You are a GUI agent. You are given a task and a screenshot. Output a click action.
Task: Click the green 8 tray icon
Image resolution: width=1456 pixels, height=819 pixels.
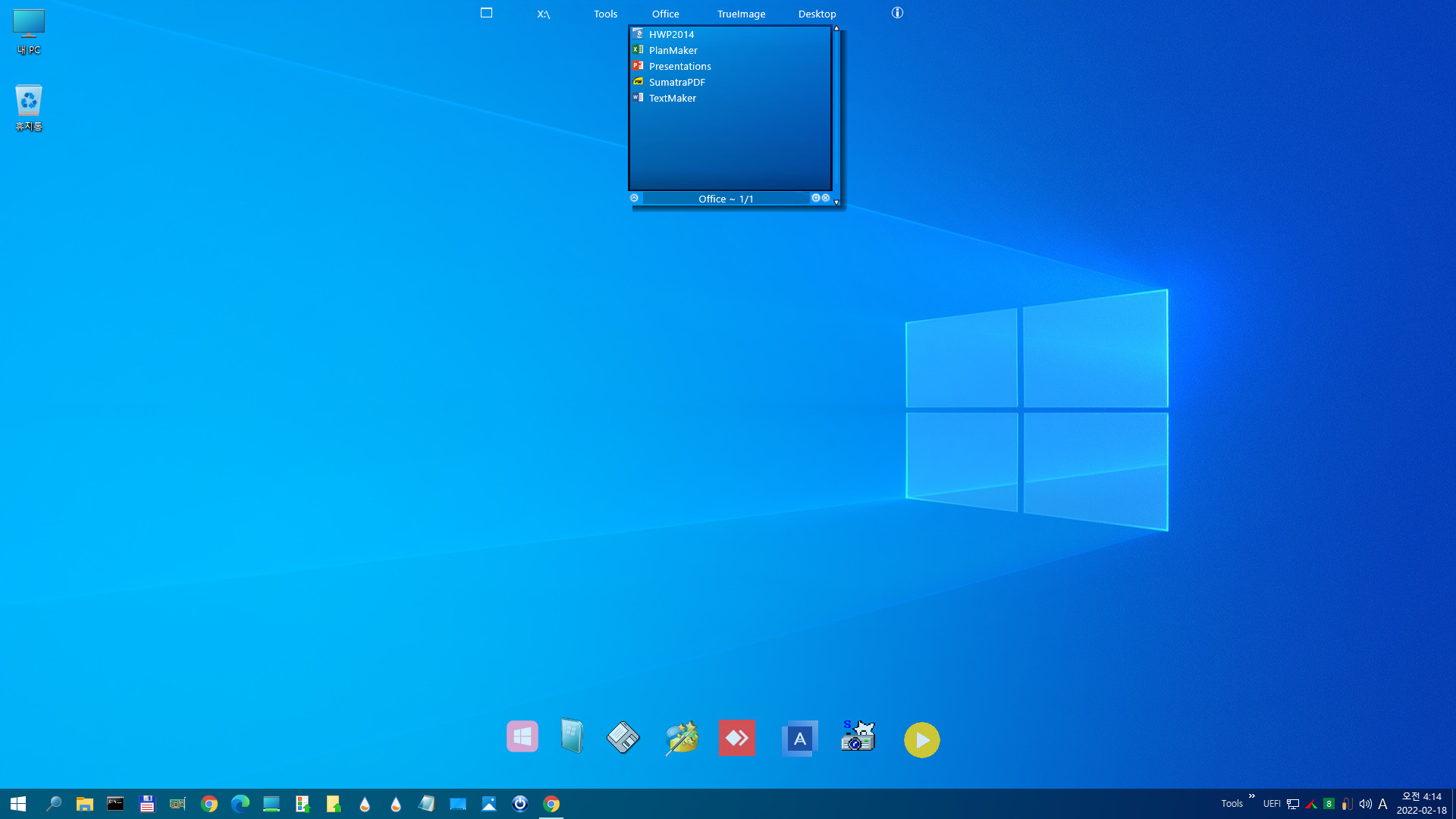(1329, 804)
